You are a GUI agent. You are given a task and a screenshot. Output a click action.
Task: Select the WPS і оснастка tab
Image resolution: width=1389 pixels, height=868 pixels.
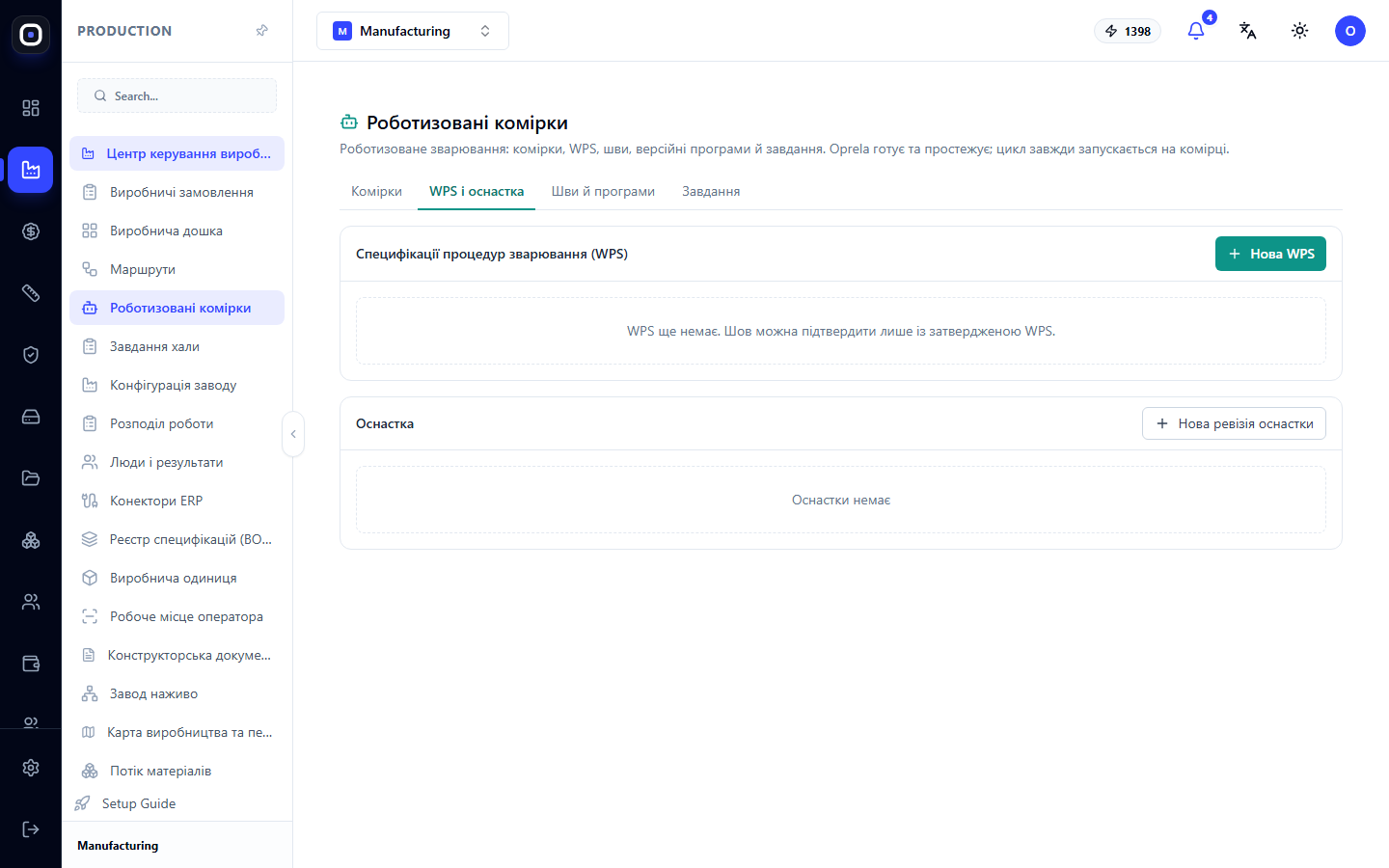tap(477, 191)
